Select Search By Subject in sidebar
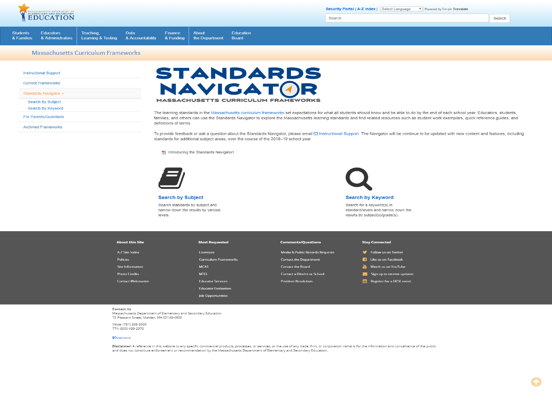This screenshot has width=552, height=414. coord(44,102)
